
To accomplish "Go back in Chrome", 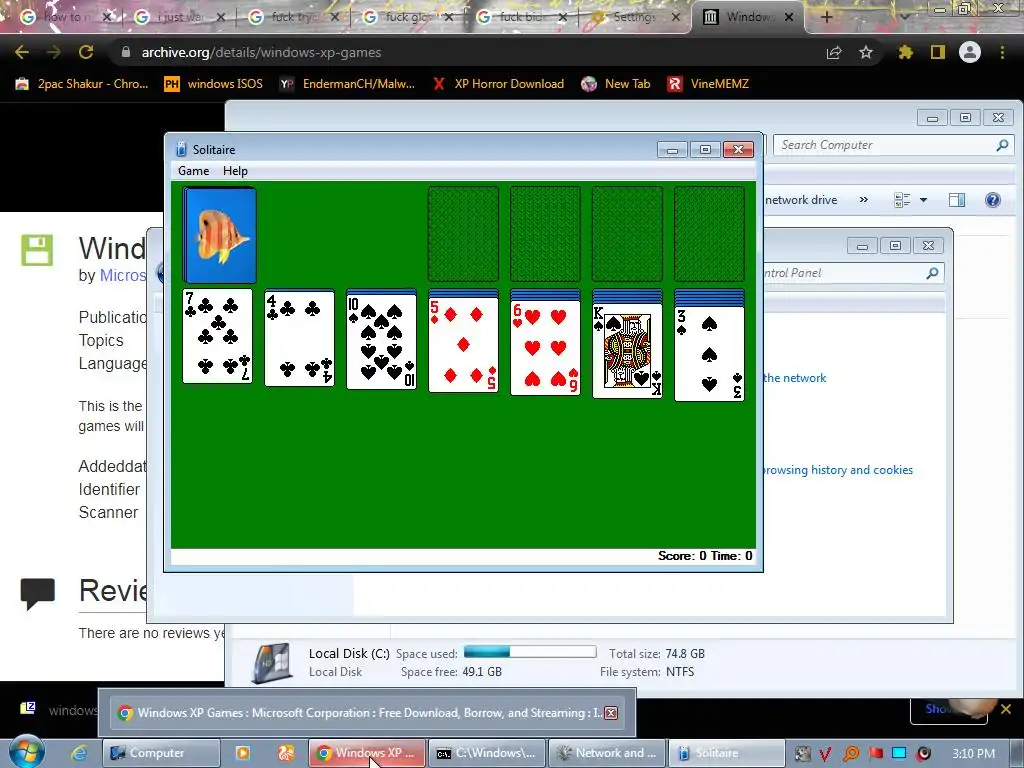I will (x=22, y=52).
